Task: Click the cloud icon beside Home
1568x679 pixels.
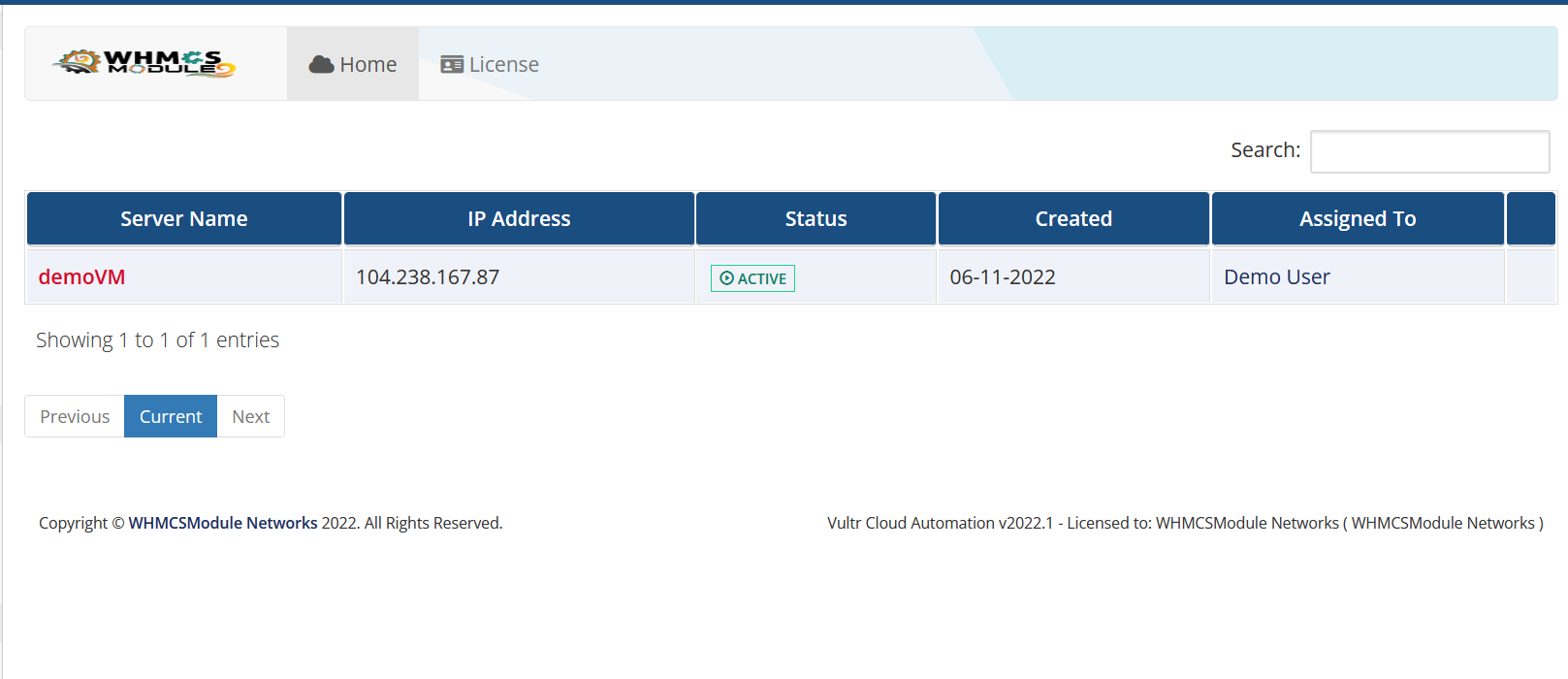Action: [x=321, y=65]
